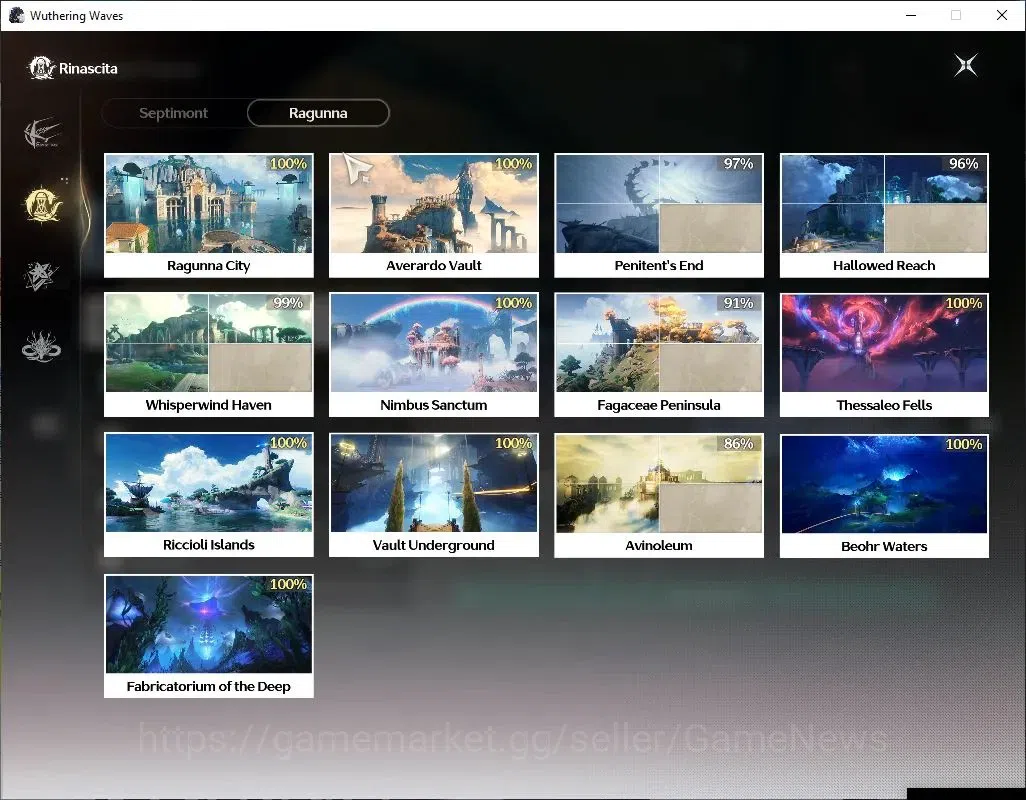This screenshot has height=800, width=1026.
Task: Click the 100% progress on Beohr Waters
Action: click(x=963, y=444)
